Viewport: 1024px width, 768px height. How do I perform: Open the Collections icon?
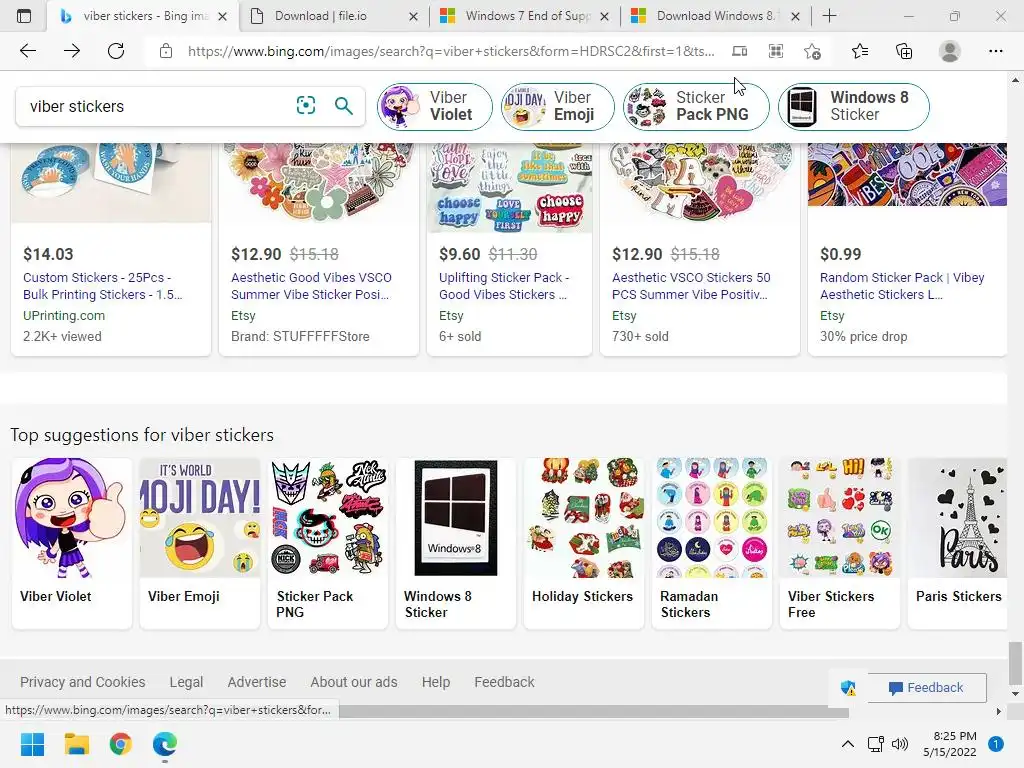tap(904, 51)
